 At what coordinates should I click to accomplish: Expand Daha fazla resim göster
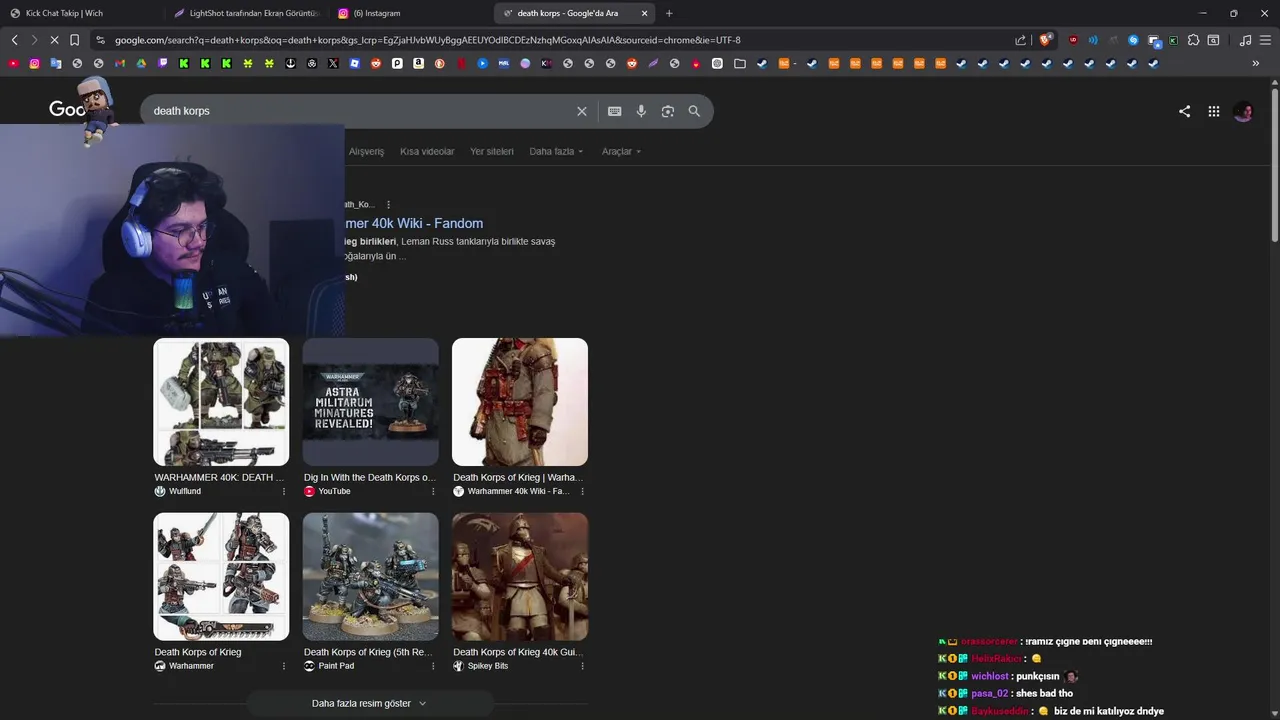(369, 703)
